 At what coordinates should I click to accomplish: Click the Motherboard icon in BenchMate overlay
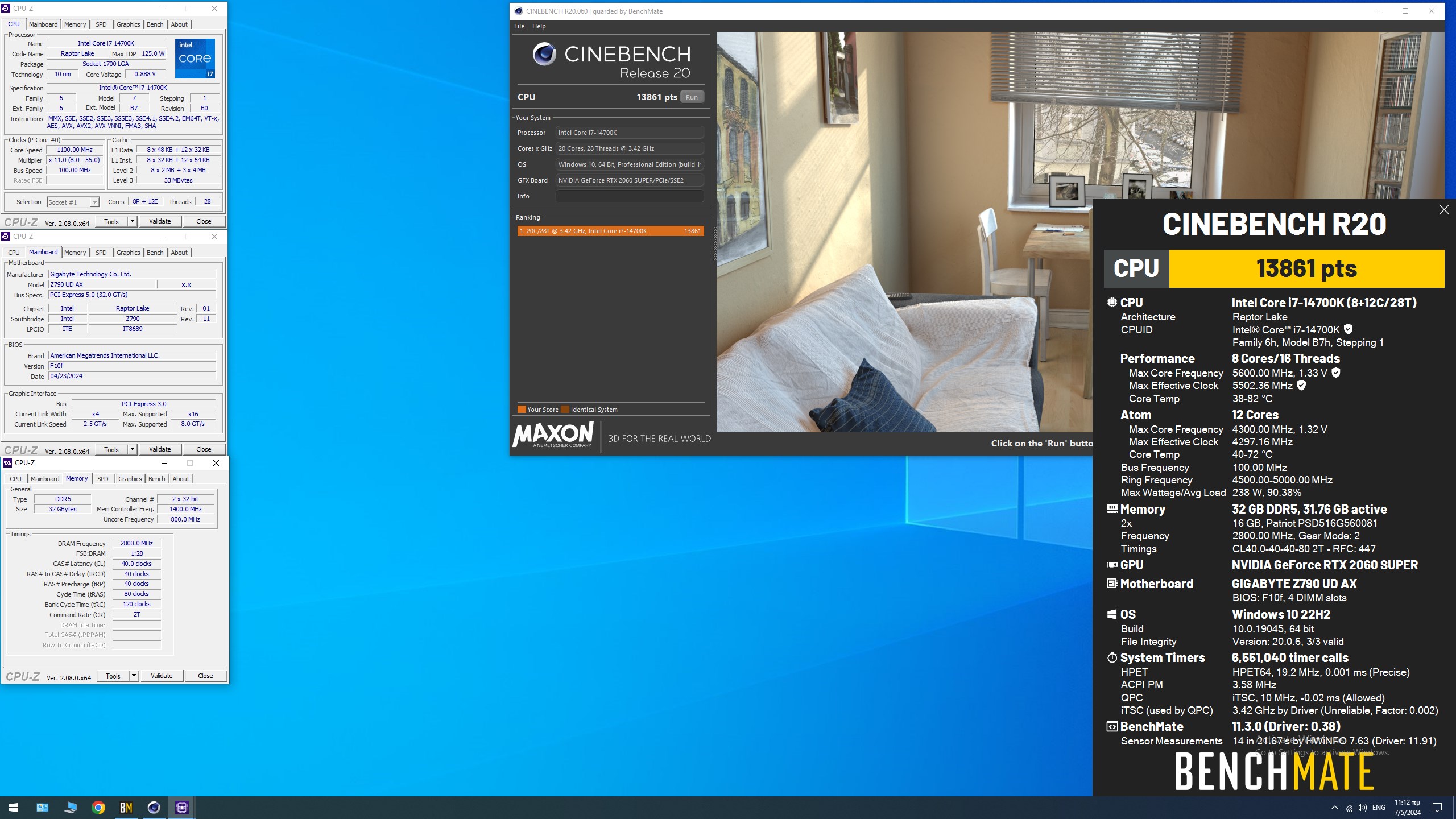coord(1112,584)
